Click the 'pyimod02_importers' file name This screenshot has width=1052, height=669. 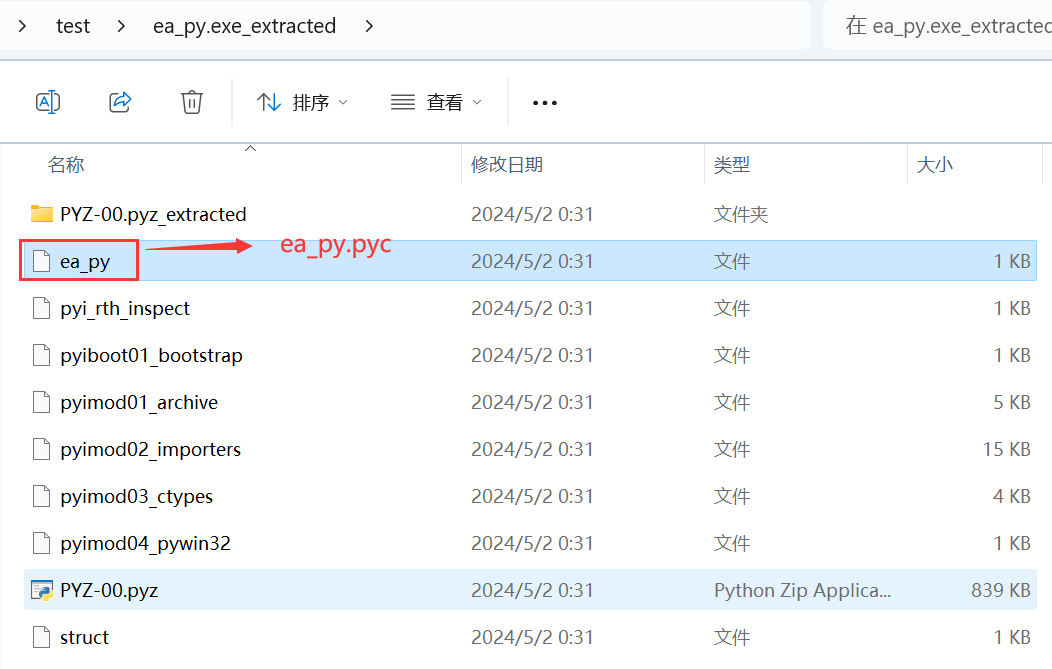pos(150,450)
